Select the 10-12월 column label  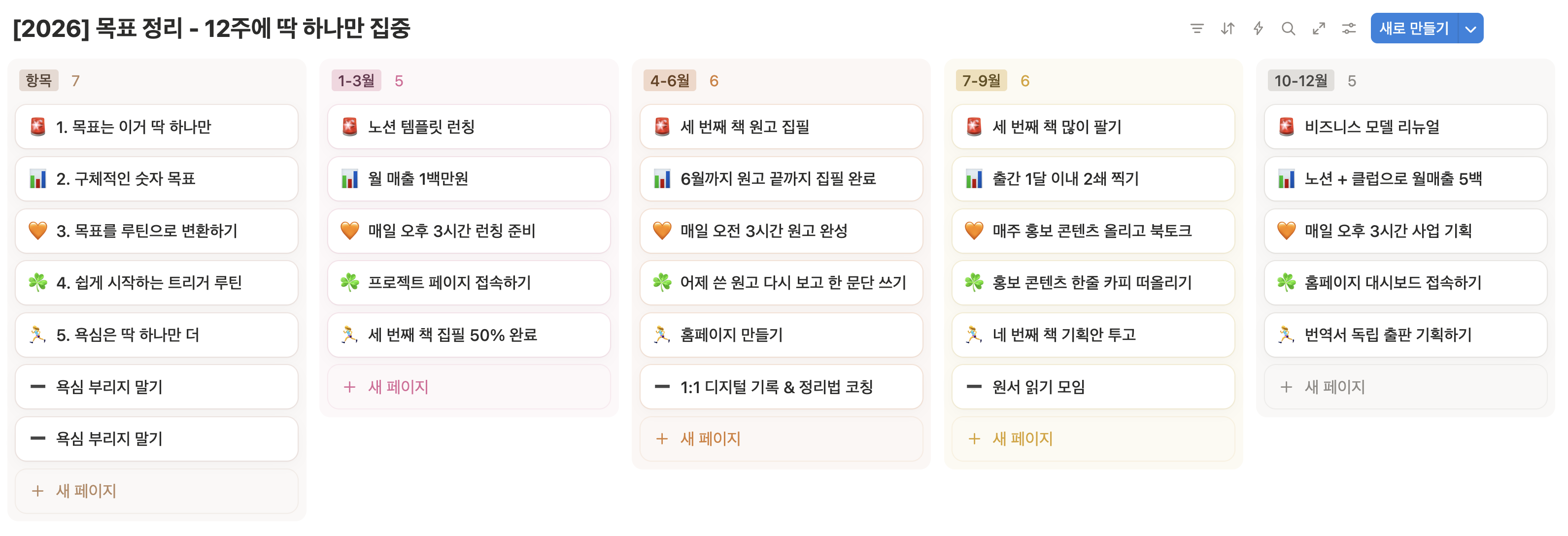point(1301,80)
